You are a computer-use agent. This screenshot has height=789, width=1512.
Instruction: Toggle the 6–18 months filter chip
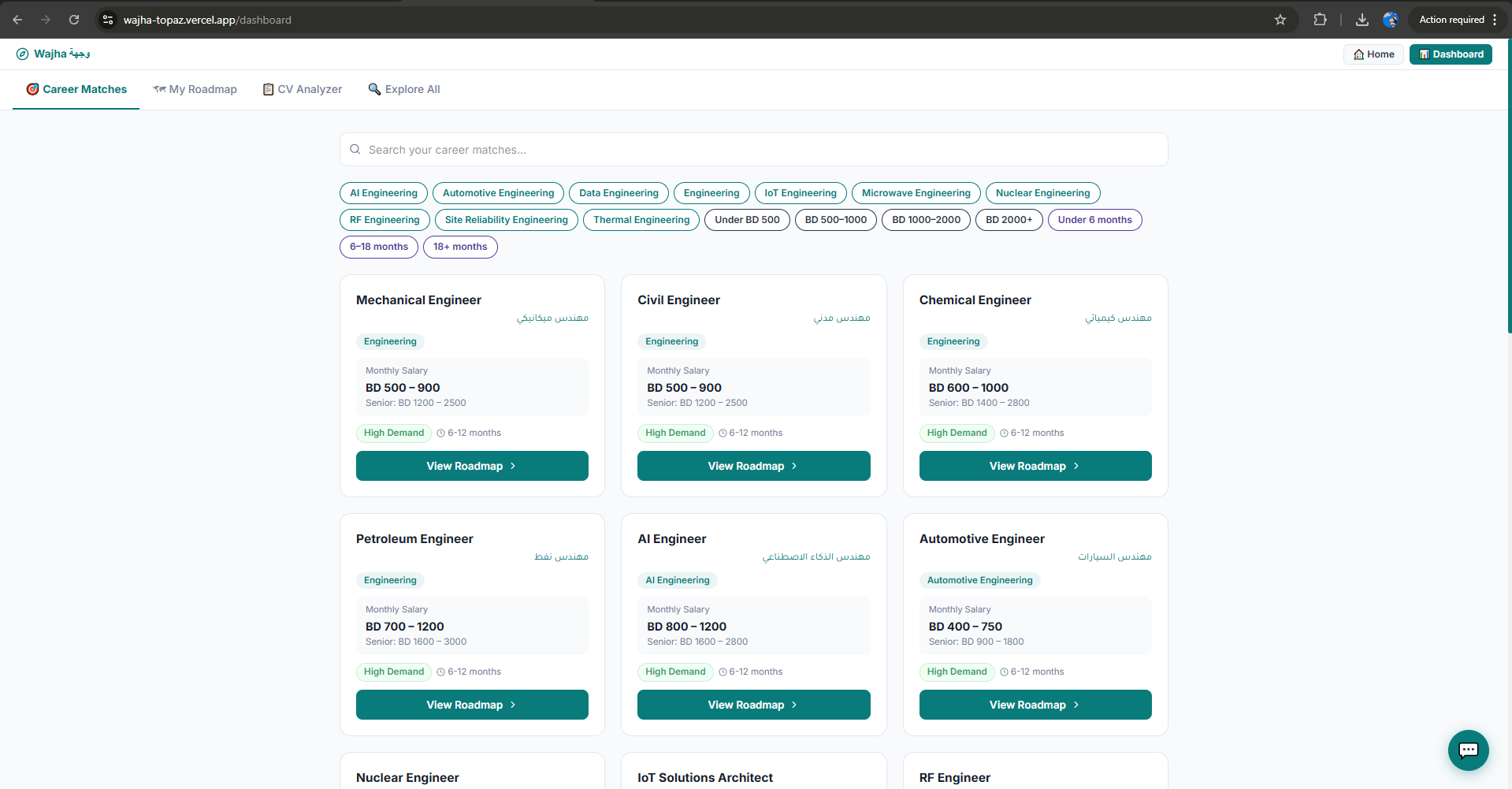(x=379, y=247)
